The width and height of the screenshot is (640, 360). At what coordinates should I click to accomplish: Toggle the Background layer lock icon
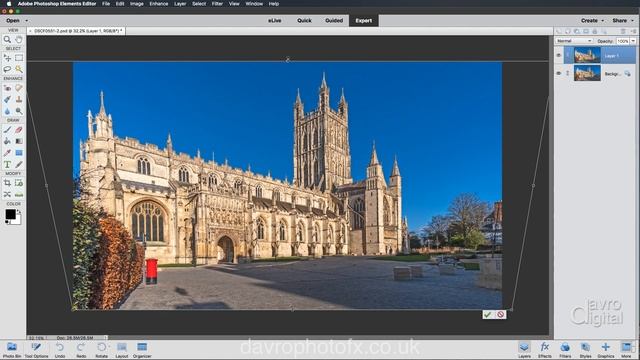pos(627,74)
